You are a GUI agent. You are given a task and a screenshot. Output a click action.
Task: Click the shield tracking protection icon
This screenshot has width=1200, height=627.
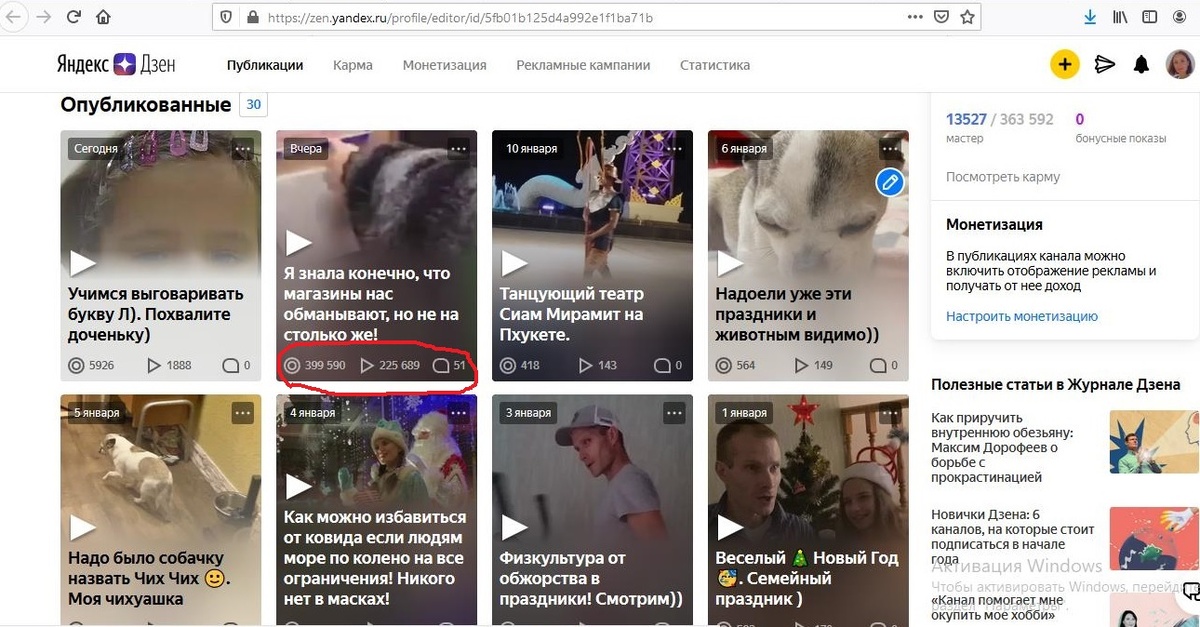[x=226, y=17]
